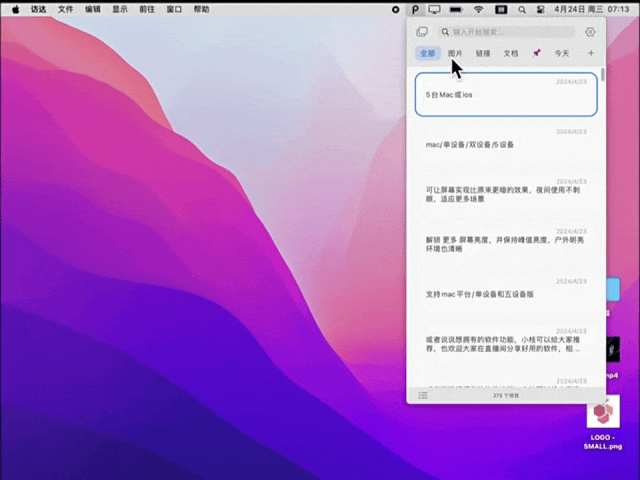
Task: Click the item count label at panel bottom
Action: pyautogui.click(x=506, y=396)
